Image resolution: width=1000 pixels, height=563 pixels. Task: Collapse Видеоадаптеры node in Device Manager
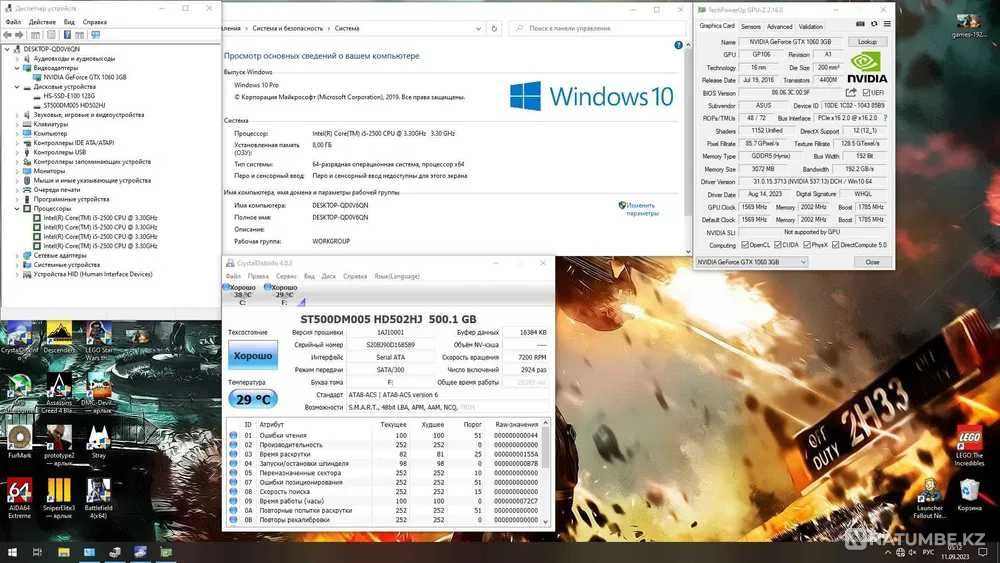(x=17, y=68)
